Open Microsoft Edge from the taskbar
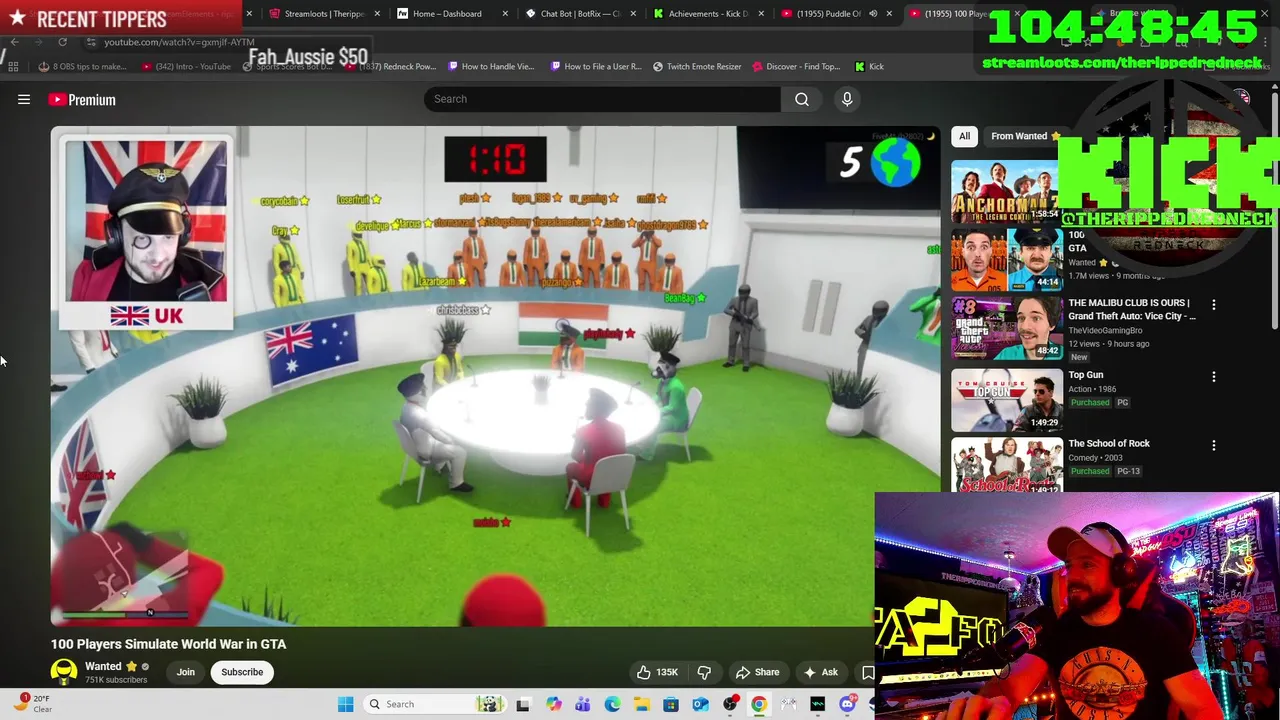This screenshot has width=1280, height=720. [x=612, y=704]
